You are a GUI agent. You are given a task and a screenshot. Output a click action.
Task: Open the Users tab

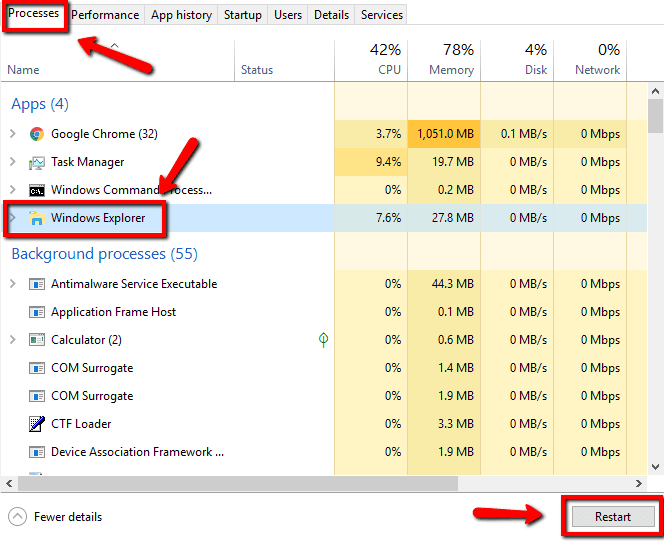(x=288, y=15)
